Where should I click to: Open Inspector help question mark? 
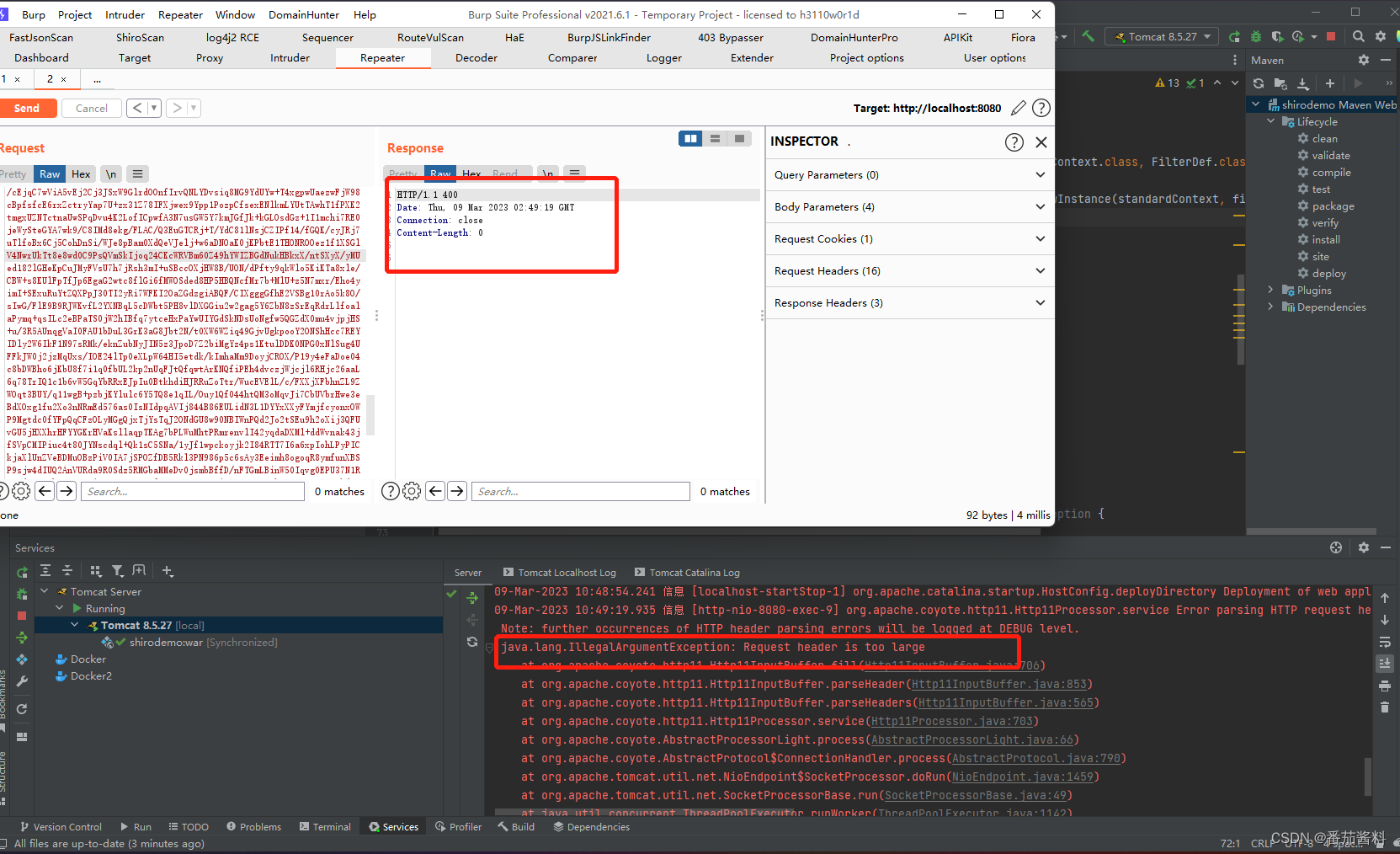pos(1014,142)
